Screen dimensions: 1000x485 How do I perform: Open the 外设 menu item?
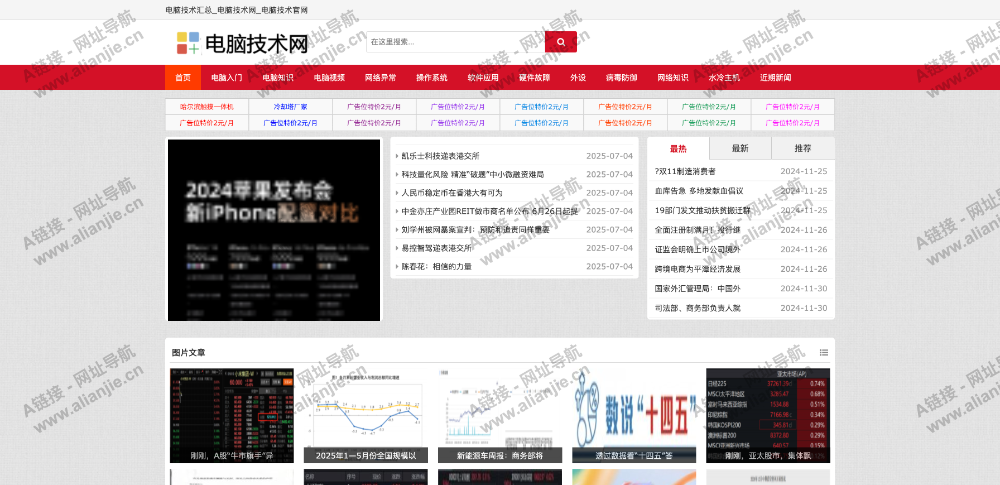[578, 77]
